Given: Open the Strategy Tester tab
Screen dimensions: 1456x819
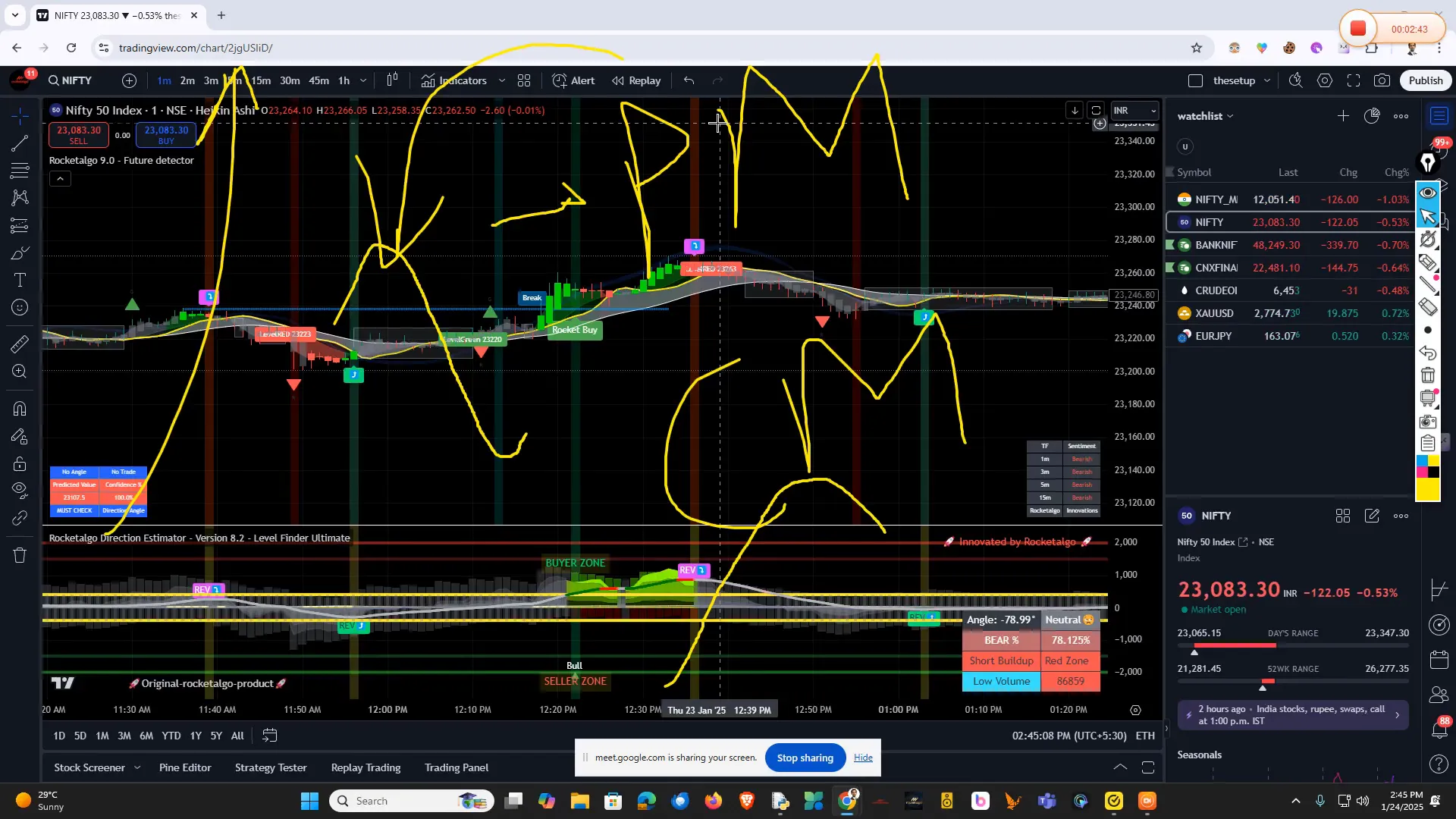Looking at the screenshot, I should (x=270, y=767).
